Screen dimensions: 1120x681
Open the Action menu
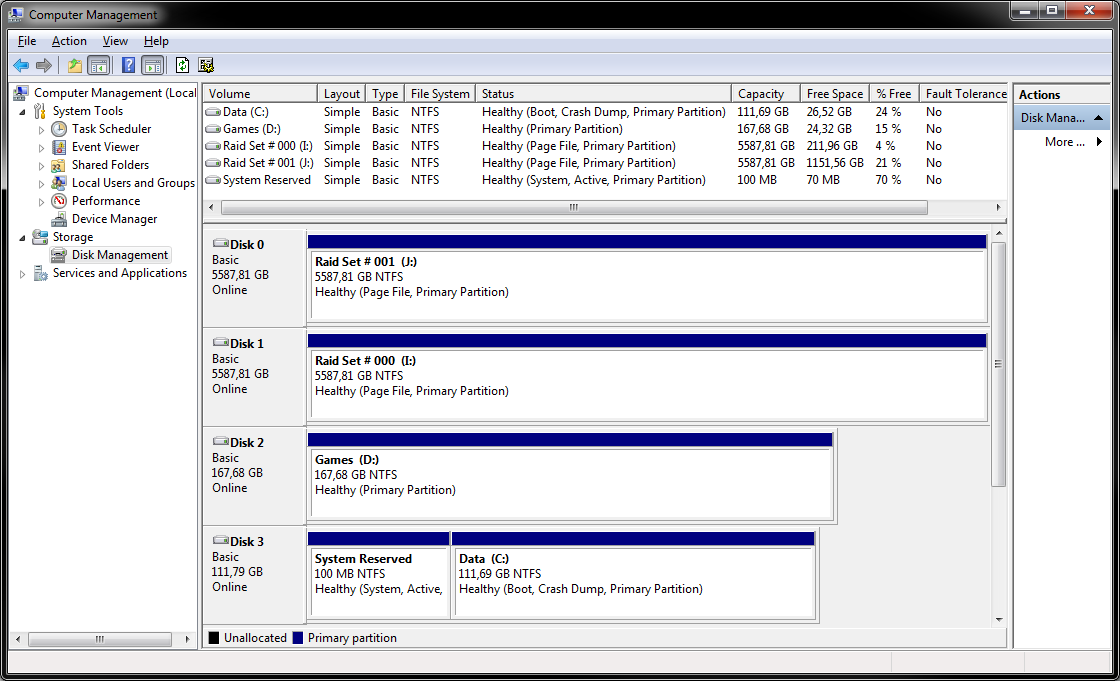coord(69,41)
